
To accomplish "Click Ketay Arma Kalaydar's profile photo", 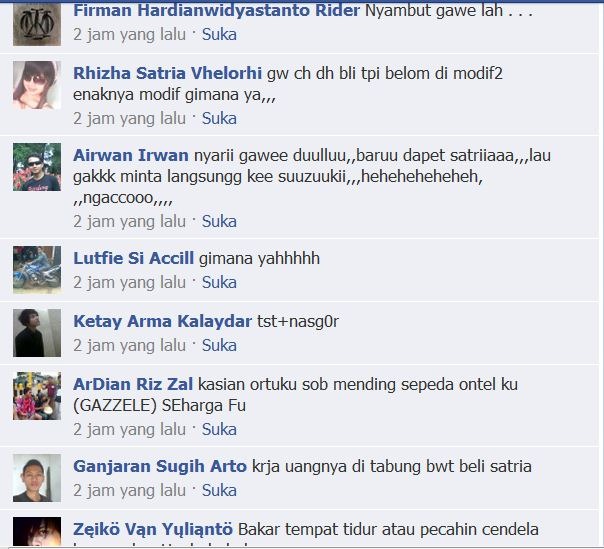I will pyautogui.click(x=37, y=333).
